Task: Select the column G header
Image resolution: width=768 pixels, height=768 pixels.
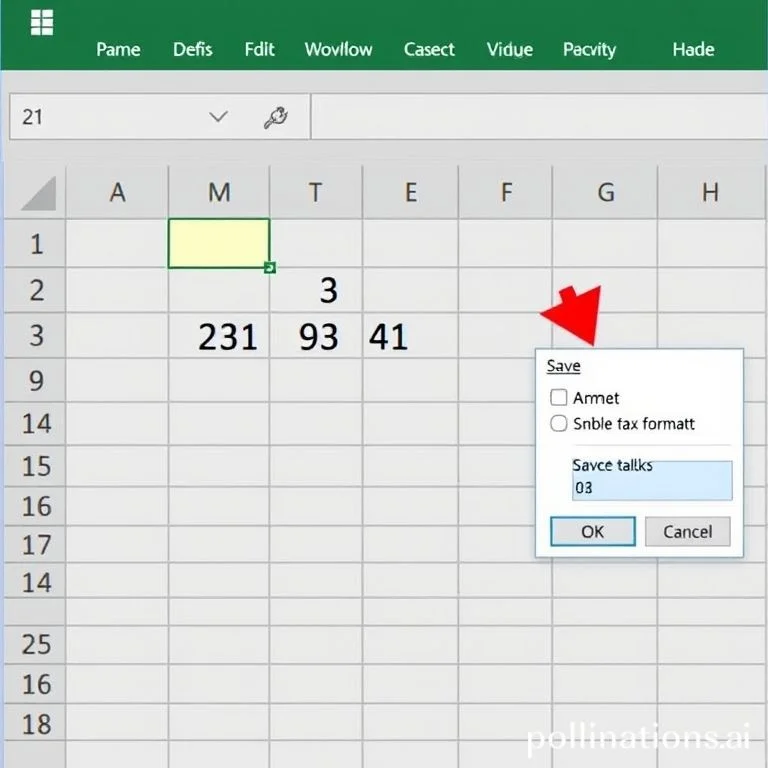Action: coord(605,192)
